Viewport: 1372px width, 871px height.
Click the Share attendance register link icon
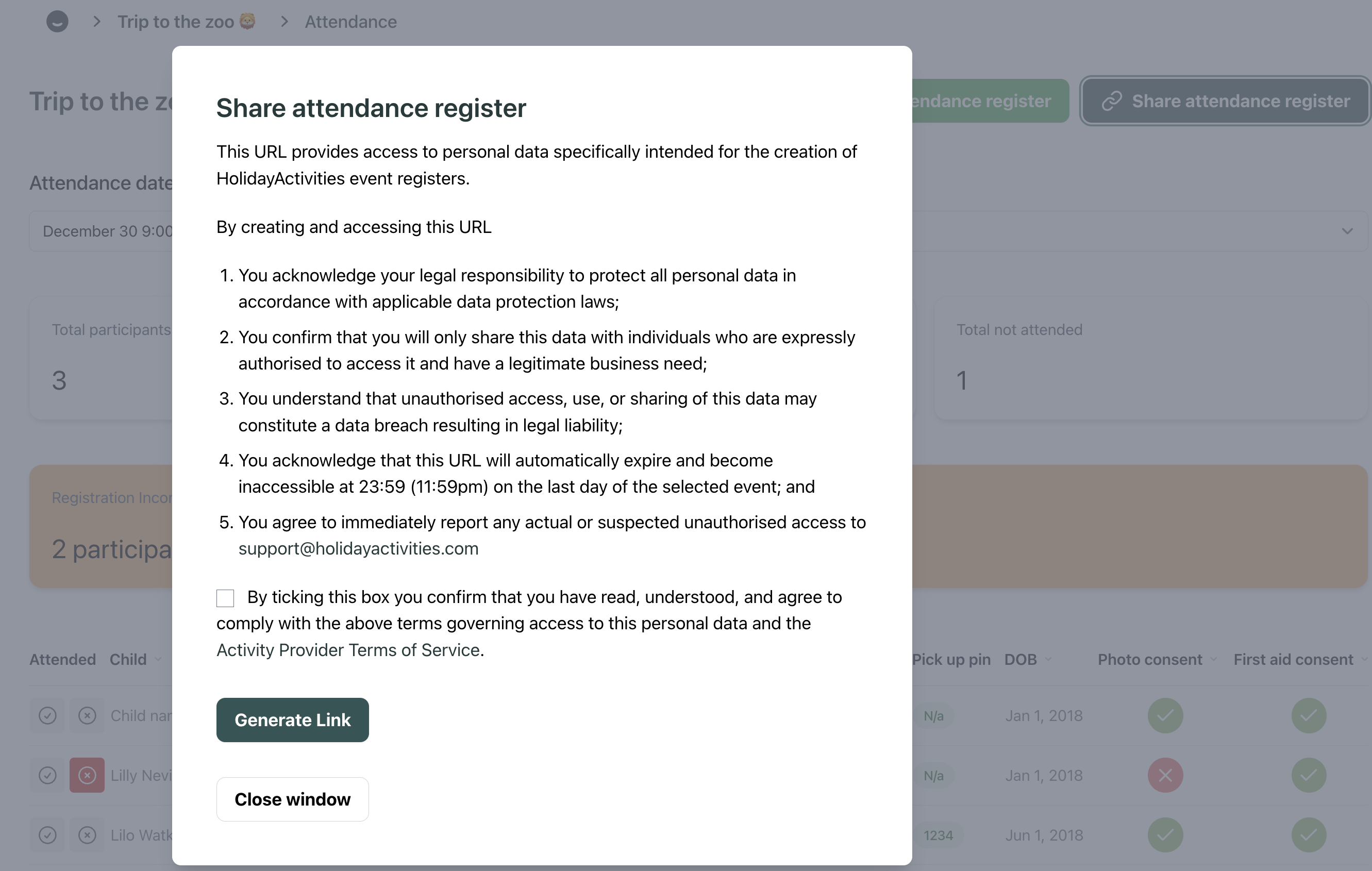[1112, 101]
